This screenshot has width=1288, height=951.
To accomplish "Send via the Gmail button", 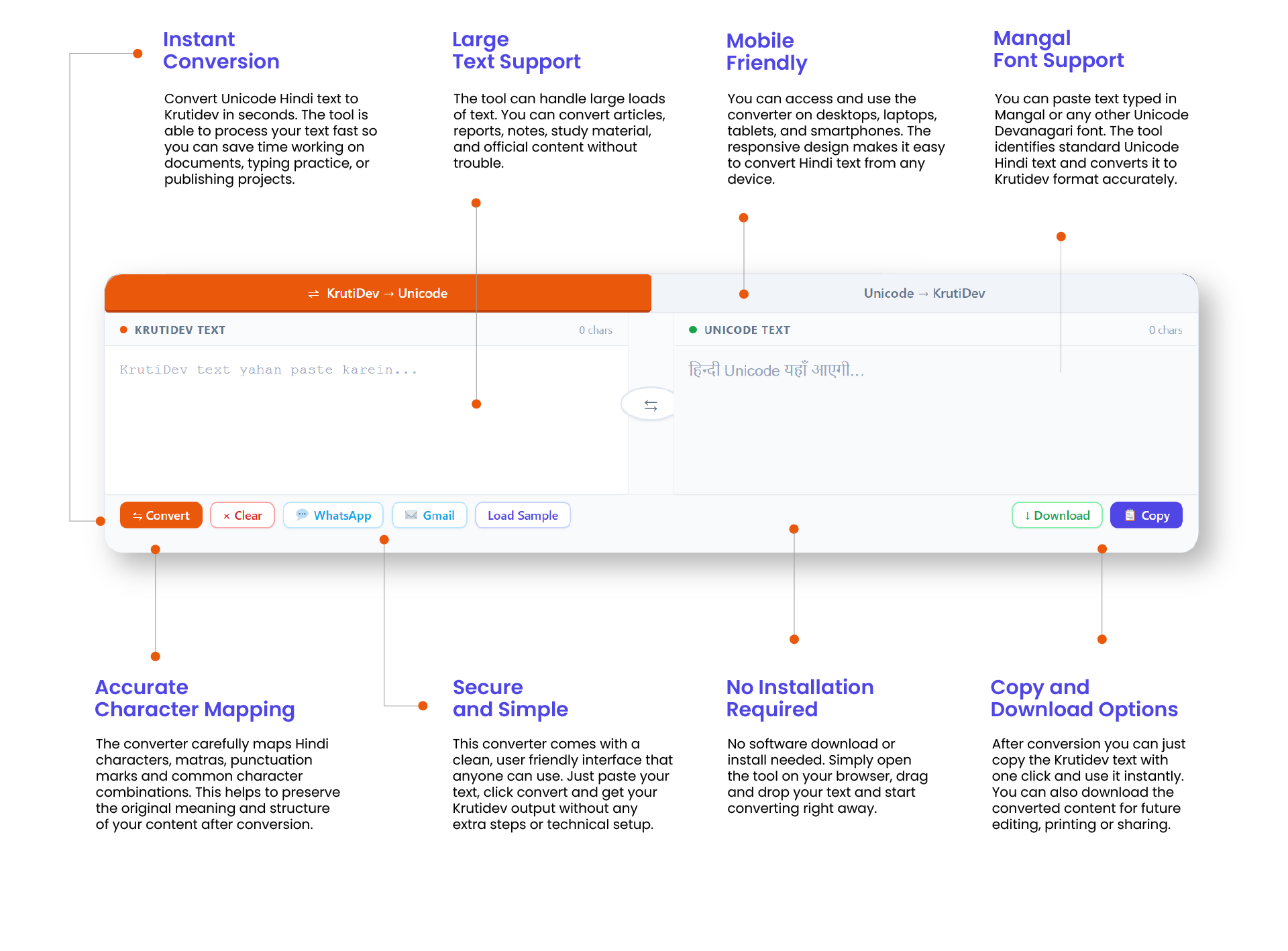I will tap(430, 515).
